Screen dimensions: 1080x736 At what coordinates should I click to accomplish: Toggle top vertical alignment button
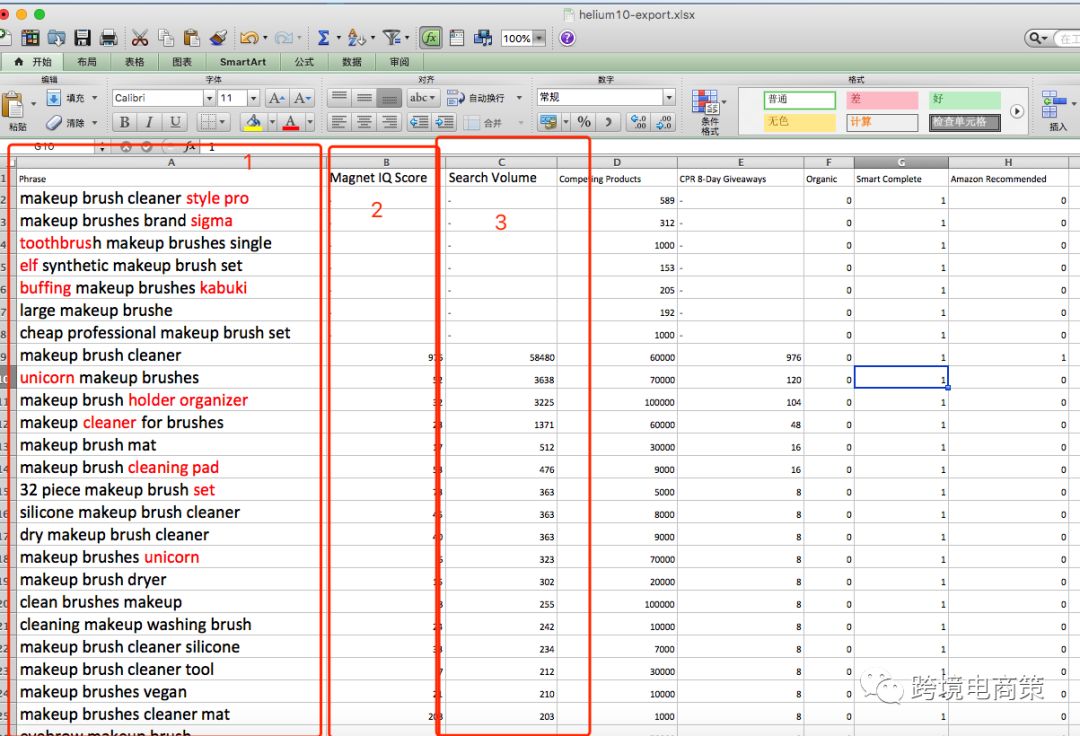[x=338, y=98]
